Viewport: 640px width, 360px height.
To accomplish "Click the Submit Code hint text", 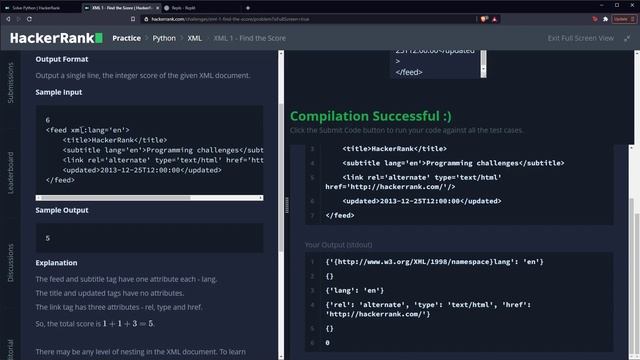I will pyautogui.click(x=407, y=130).
